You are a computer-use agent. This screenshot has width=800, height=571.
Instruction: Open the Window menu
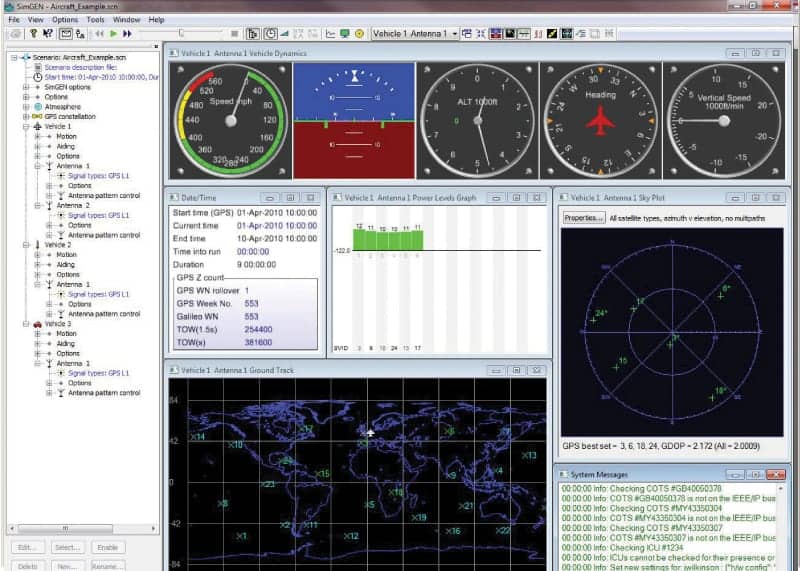[x=126, y=19]
